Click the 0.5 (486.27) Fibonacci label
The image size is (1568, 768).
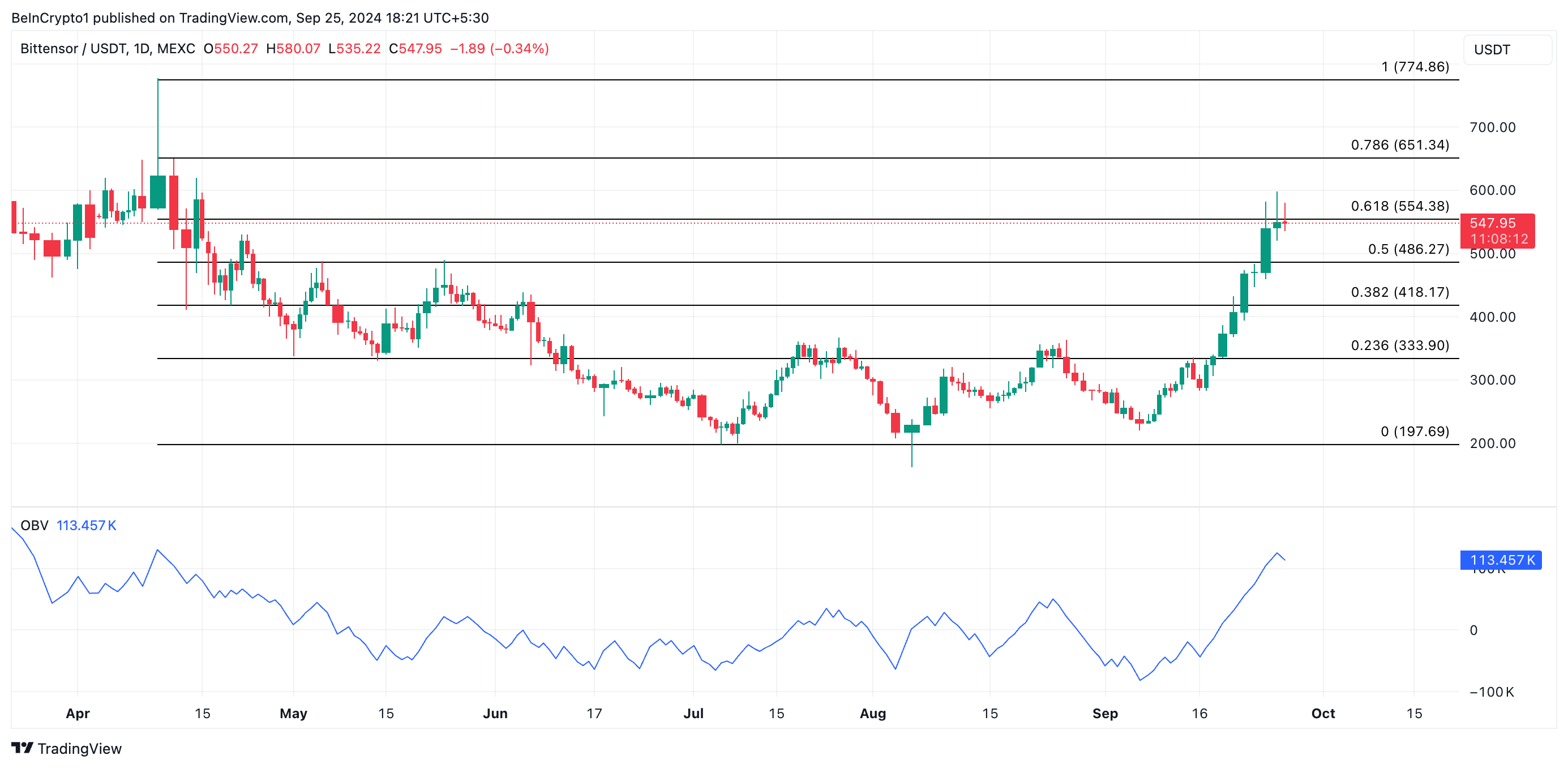(1408, 249)
